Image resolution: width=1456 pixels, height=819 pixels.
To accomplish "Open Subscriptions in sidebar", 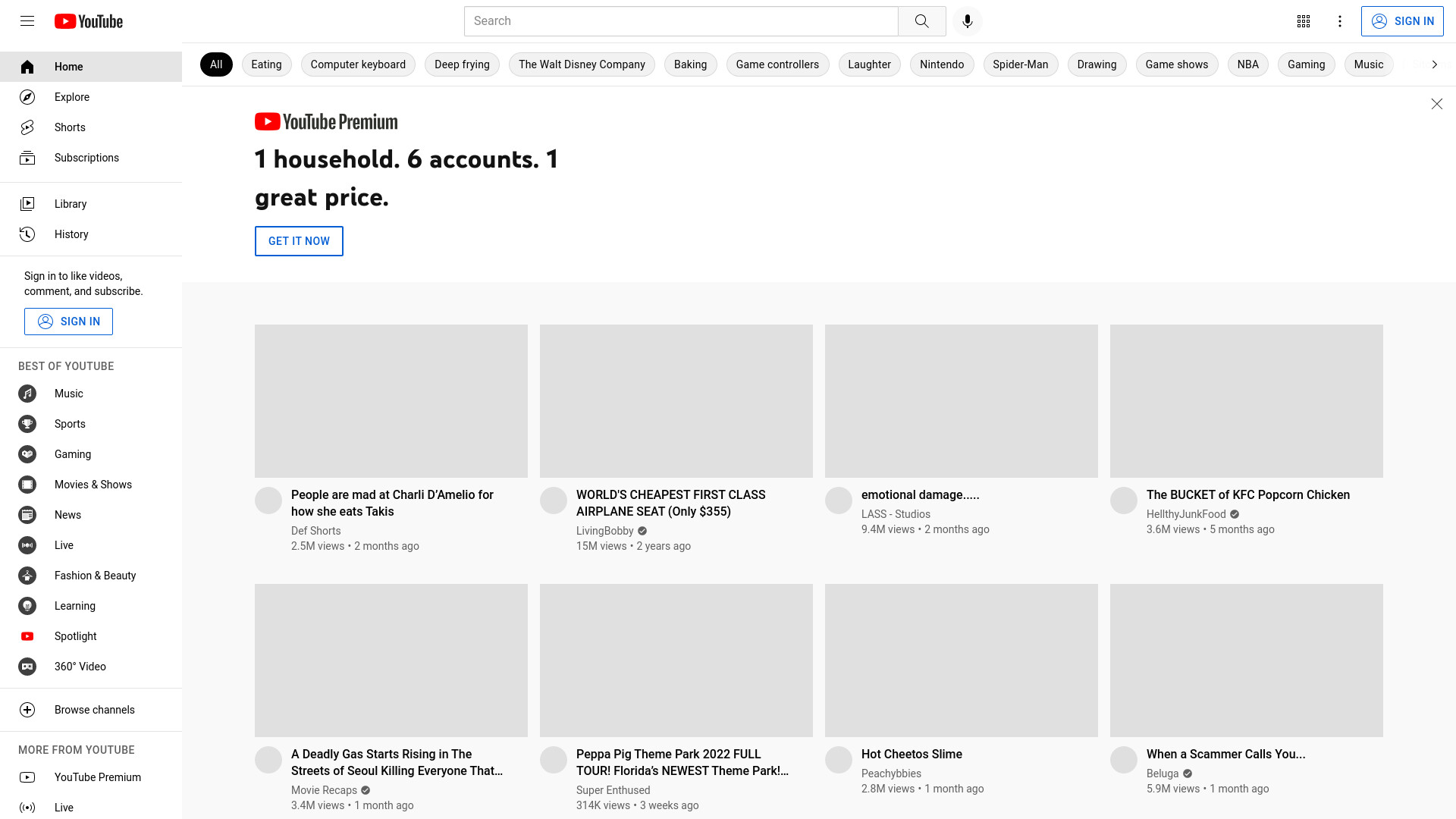I will [x=91, y=158].
